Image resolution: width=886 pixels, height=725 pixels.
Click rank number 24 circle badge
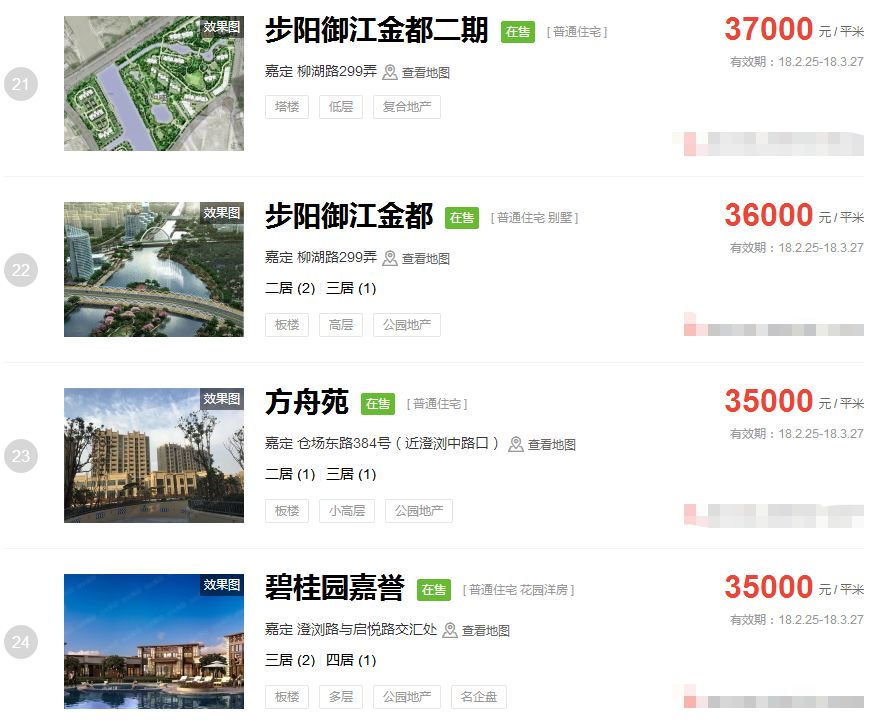21,642
